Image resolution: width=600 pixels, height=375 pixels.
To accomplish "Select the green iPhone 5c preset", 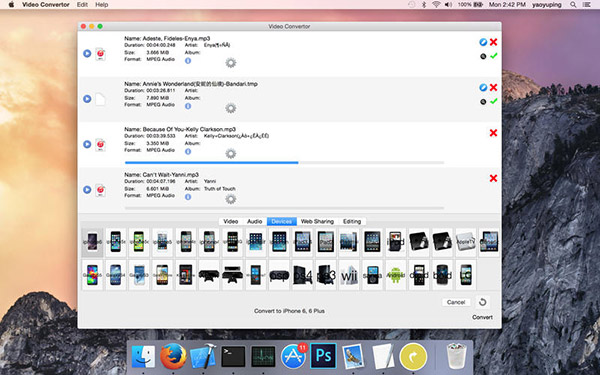I will pos(139,242).
